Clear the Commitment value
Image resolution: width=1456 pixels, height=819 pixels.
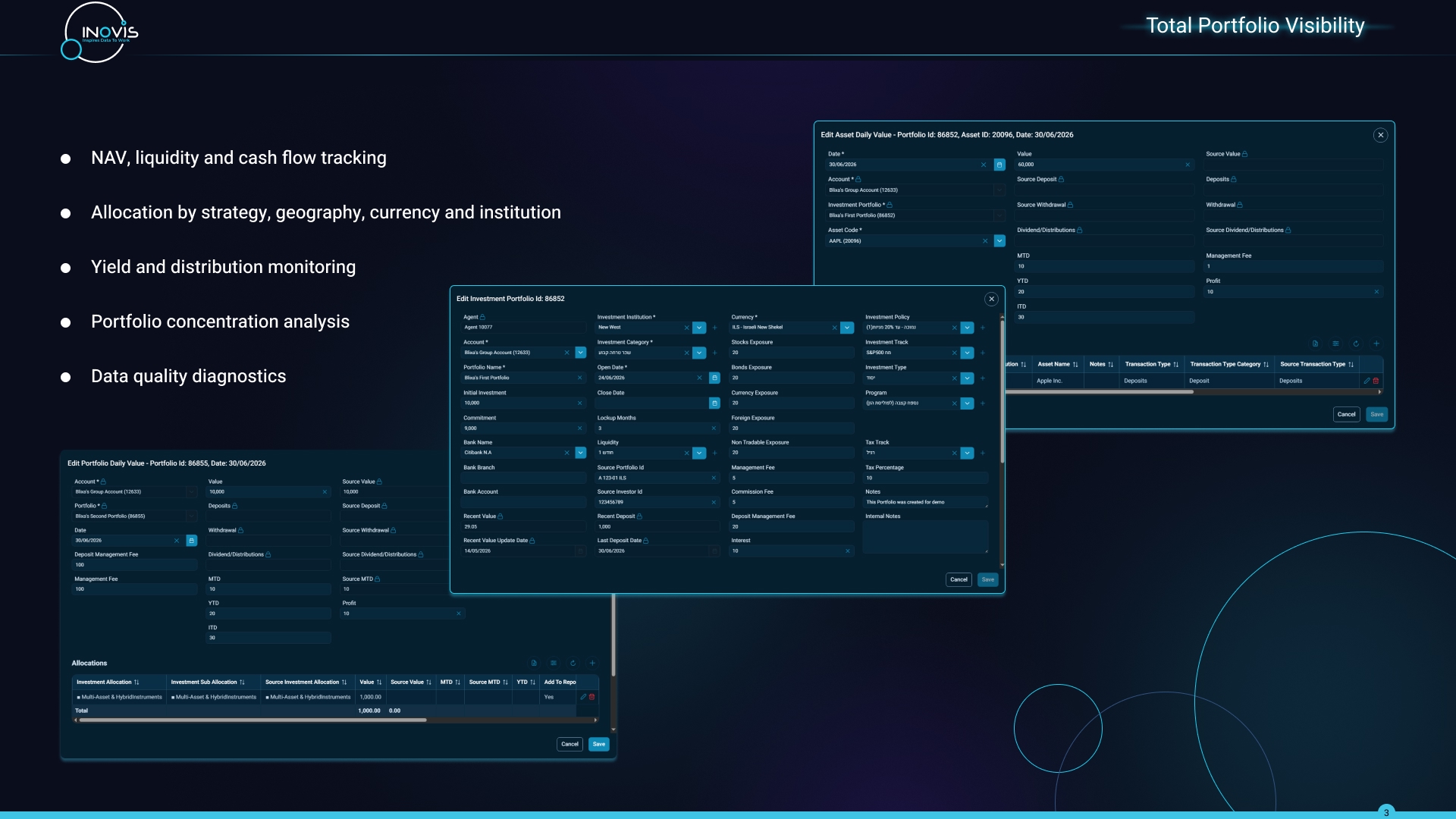click(x=579, y=428)
